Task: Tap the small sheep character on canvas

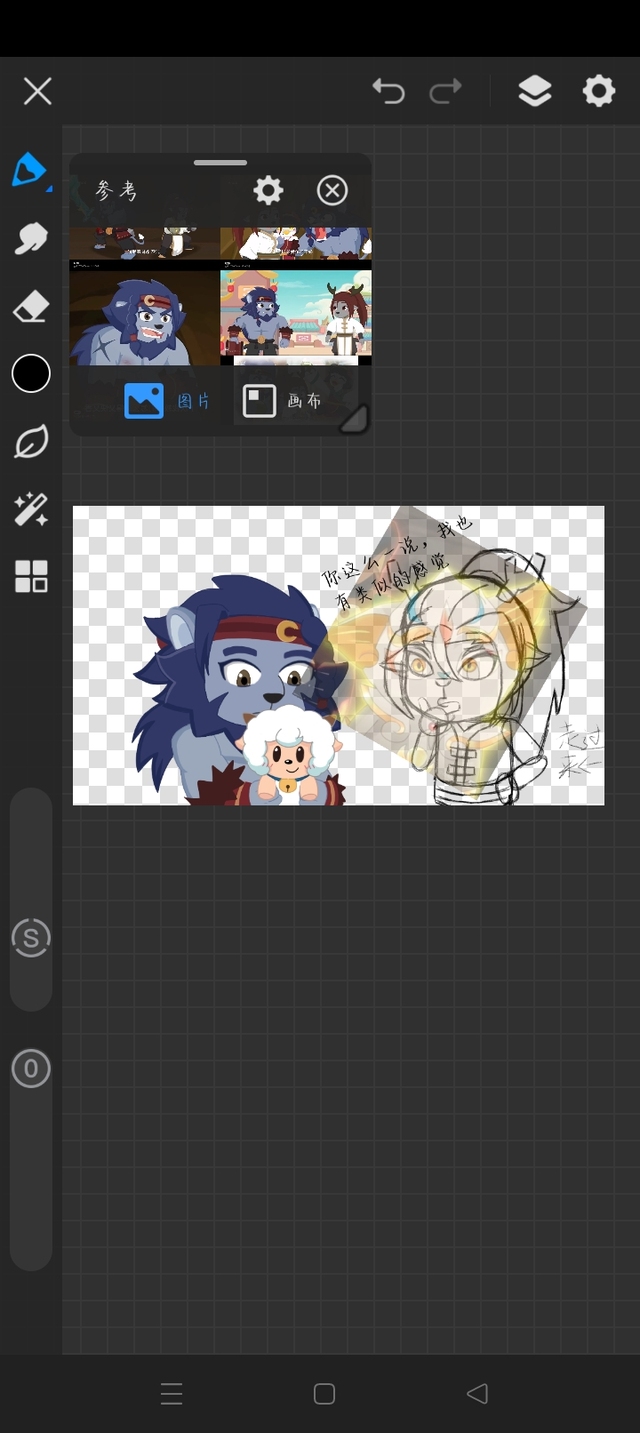Action: click(x=288, y=753)
